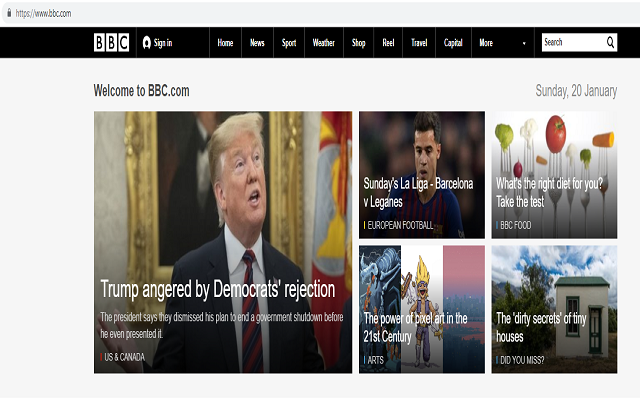Click the More nav label
The height and width of the screenshot is (400, 640).
pos(486,42)
